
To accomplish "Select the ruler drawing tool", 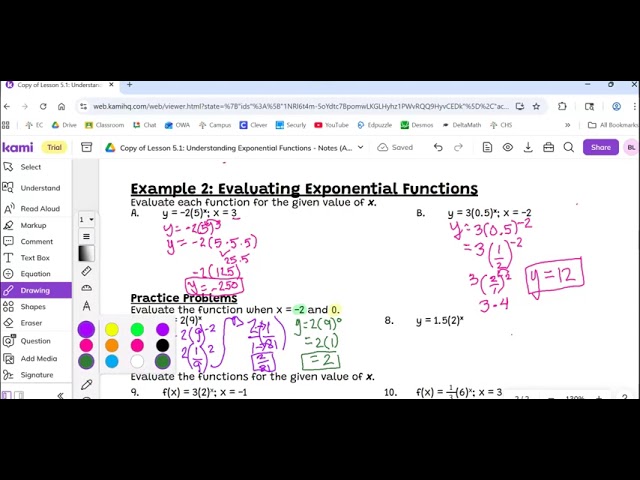I will point(87,271).
